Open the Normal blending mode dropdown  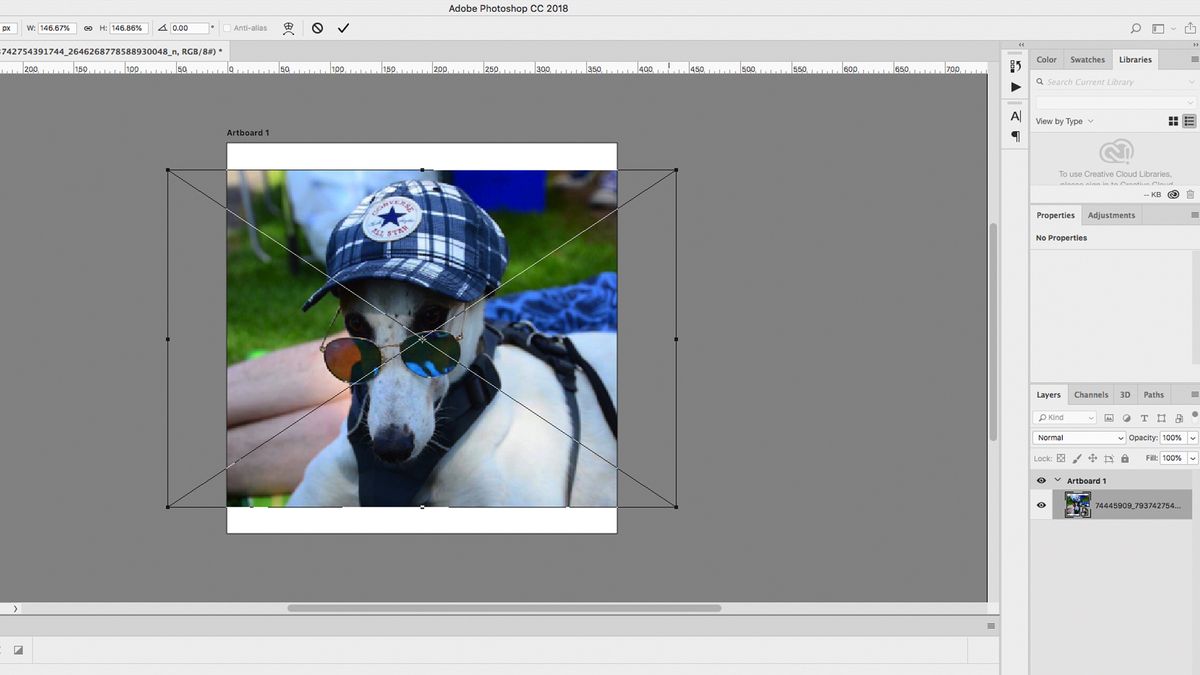(x=1079, y=437)
